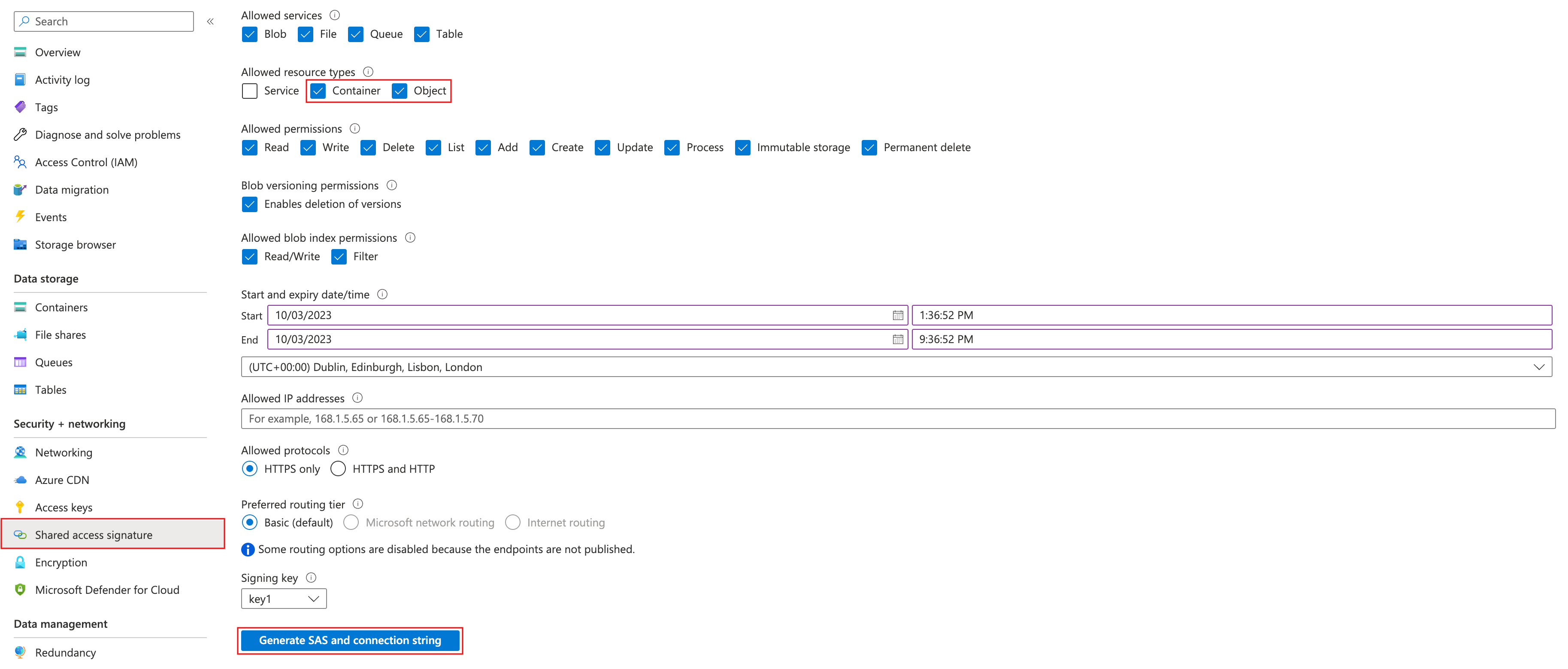Open the Data migration link
Image resolution: width=1568 pixels, height=669 pixels.
coord(72,189)
